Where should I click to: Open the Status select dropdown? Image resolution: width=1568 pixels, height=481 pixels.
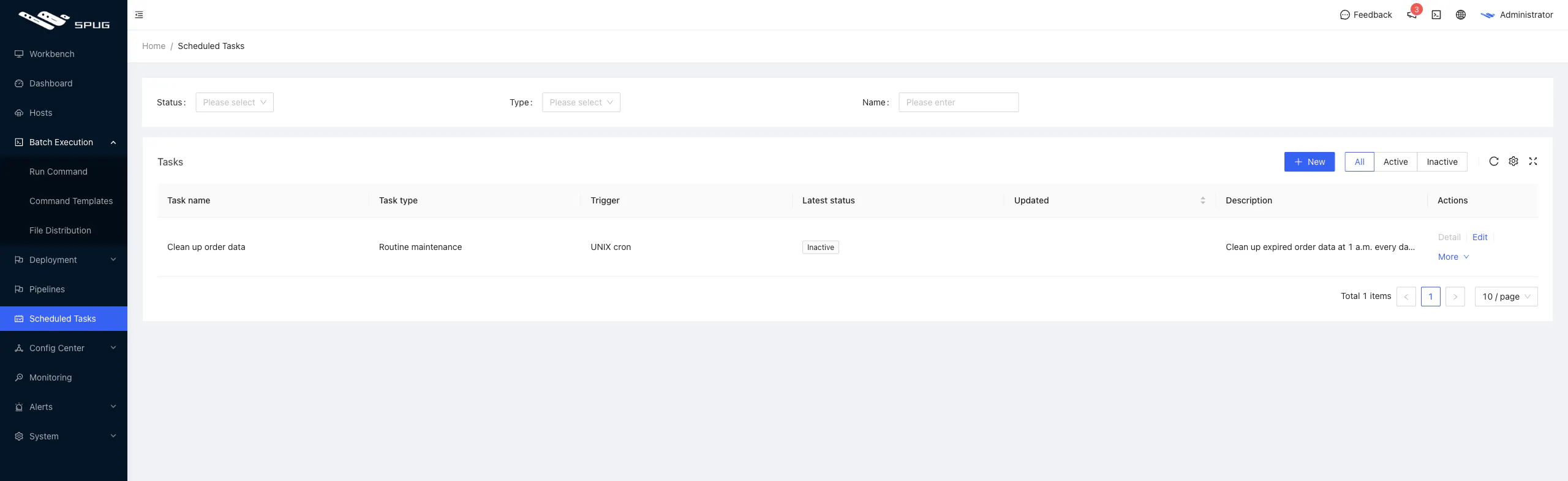pyautogui.click(x=235, y=102)
